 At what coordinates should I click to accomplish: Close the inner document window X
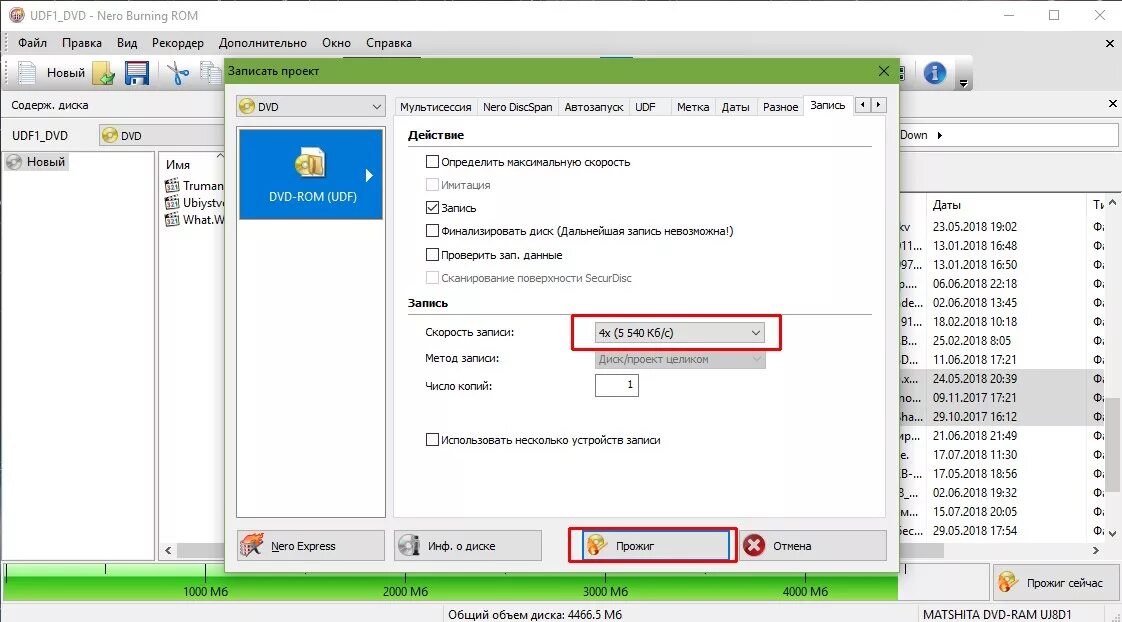pos(1110,44)
